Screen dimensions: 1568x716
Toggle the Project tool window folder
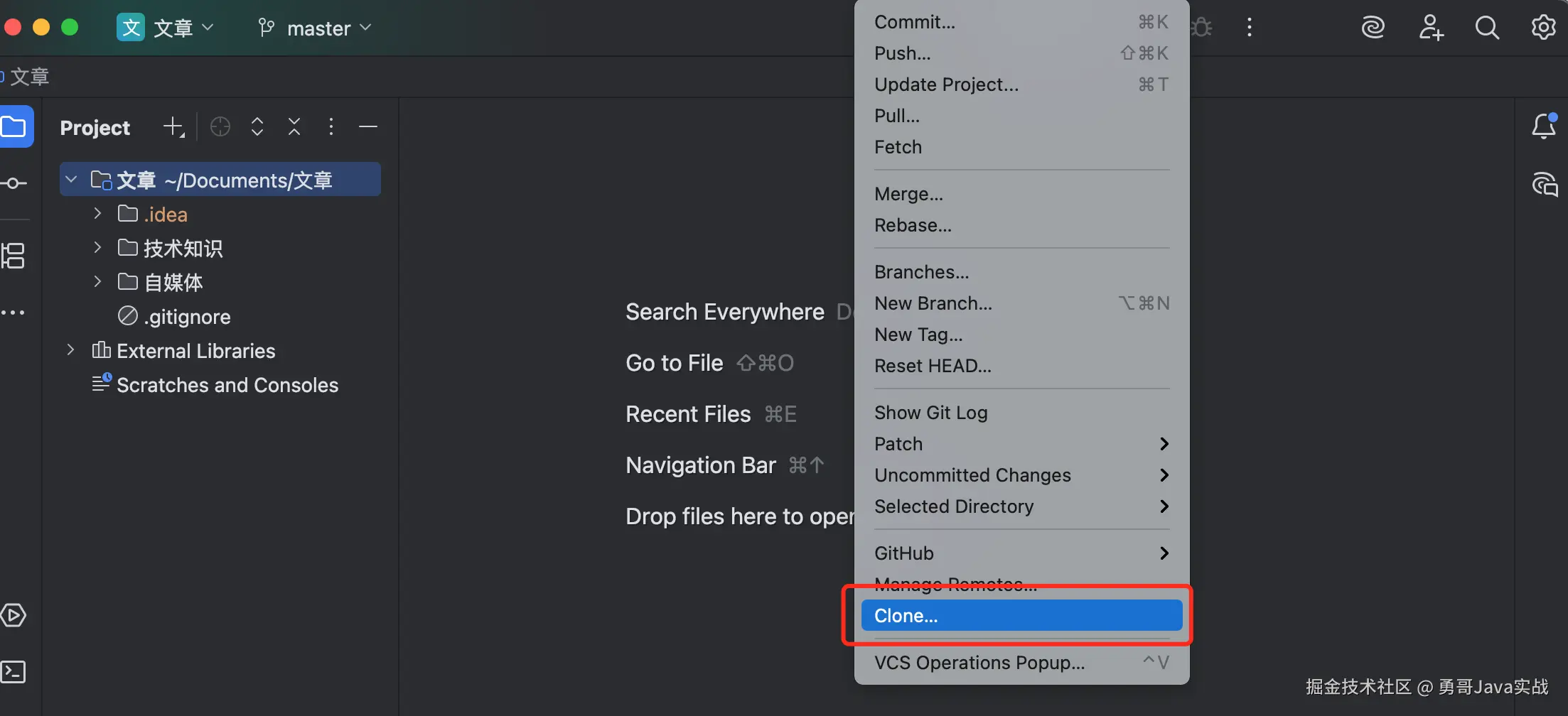(x=16, y=127)
